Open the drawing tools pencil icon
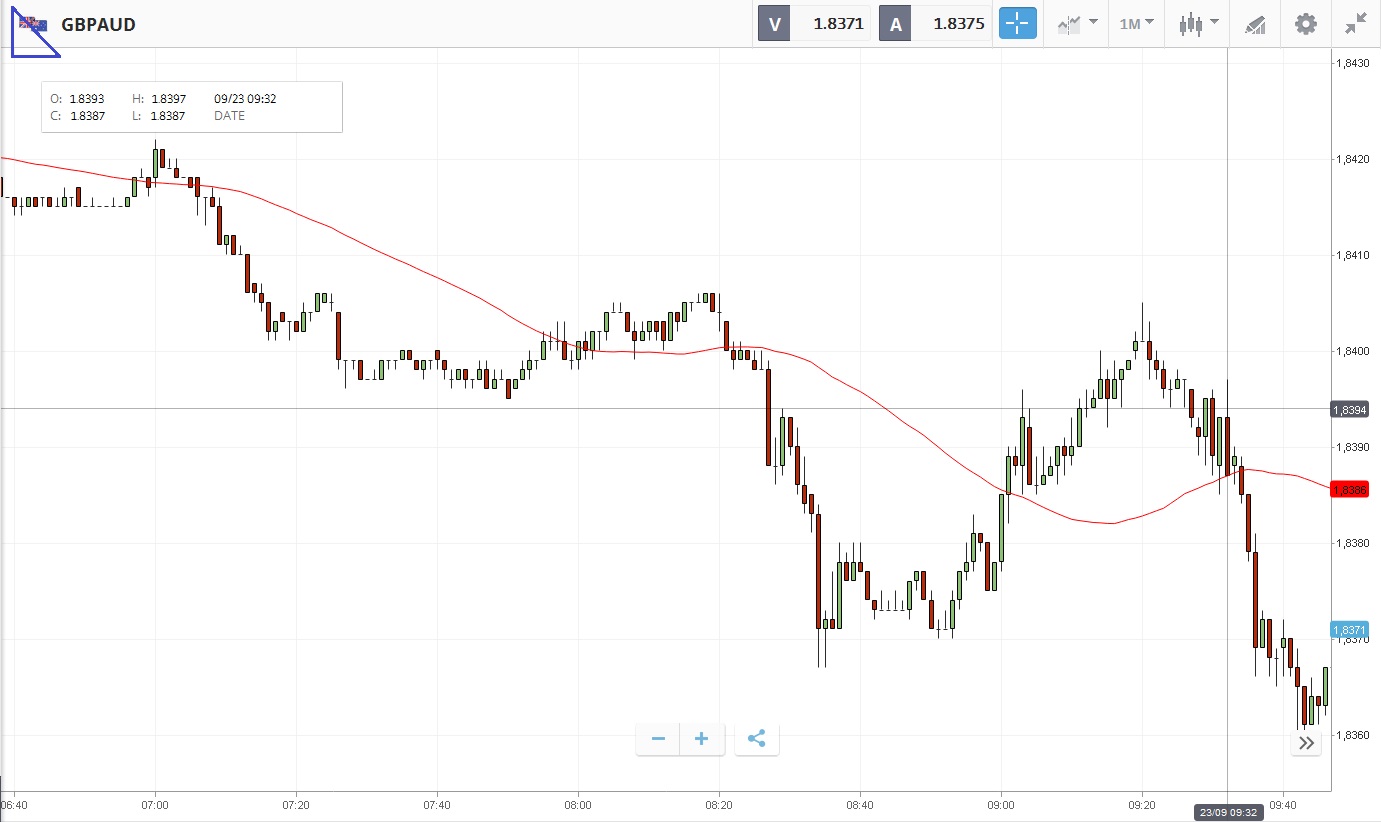1381x822 pixels. pos(1255,24)
